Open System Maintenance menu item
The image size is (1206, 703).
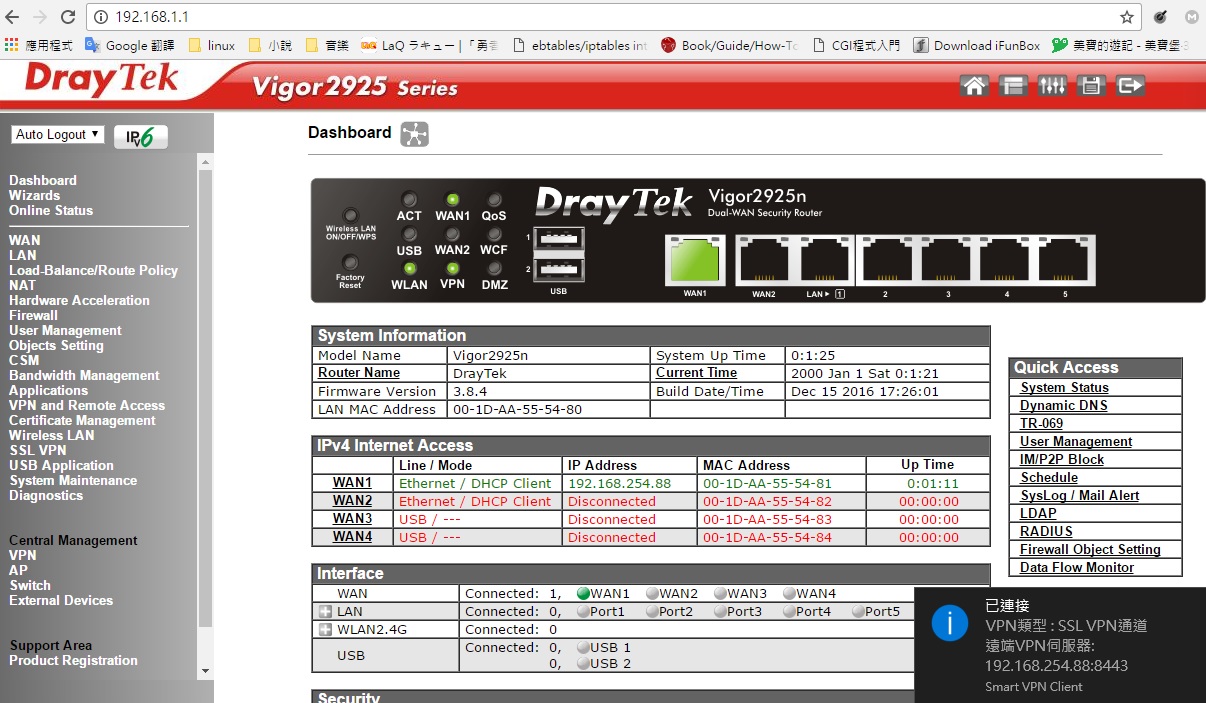click(x=73, y=481)
